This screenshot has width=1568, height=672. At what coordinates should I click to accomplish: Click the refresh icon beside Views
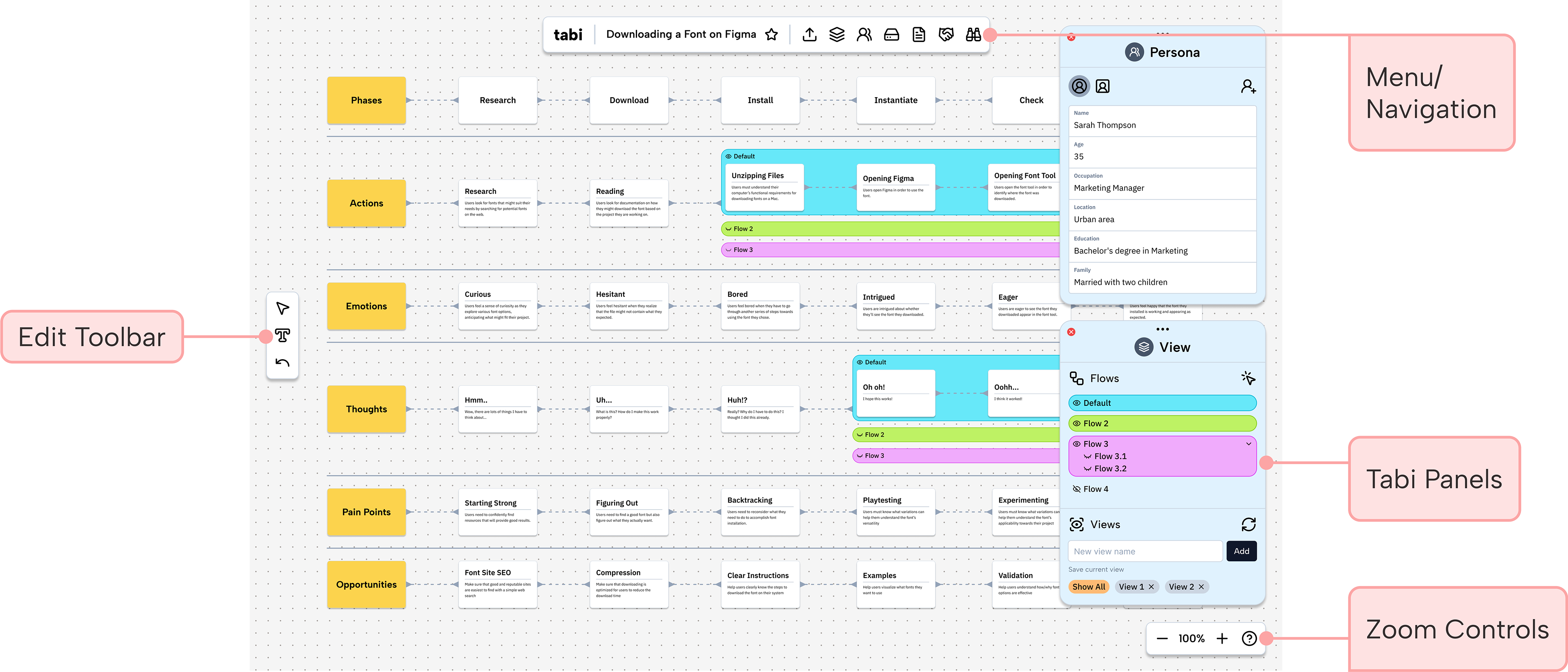pyautogui.click(x=1248, y=524)
